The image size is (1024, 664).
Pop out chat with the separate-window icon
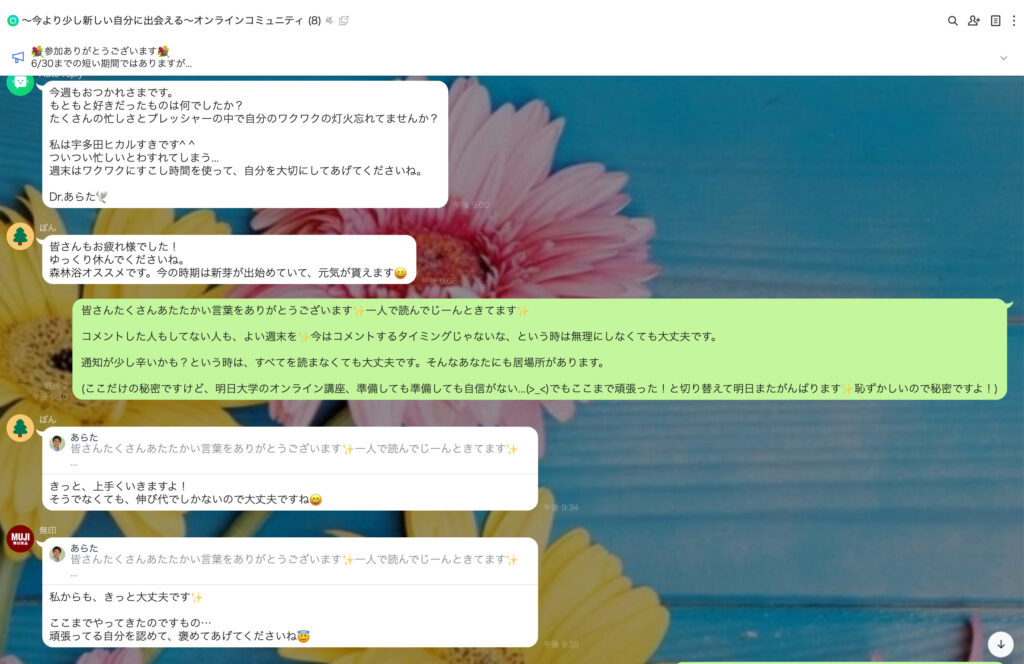tap(344, 21)
